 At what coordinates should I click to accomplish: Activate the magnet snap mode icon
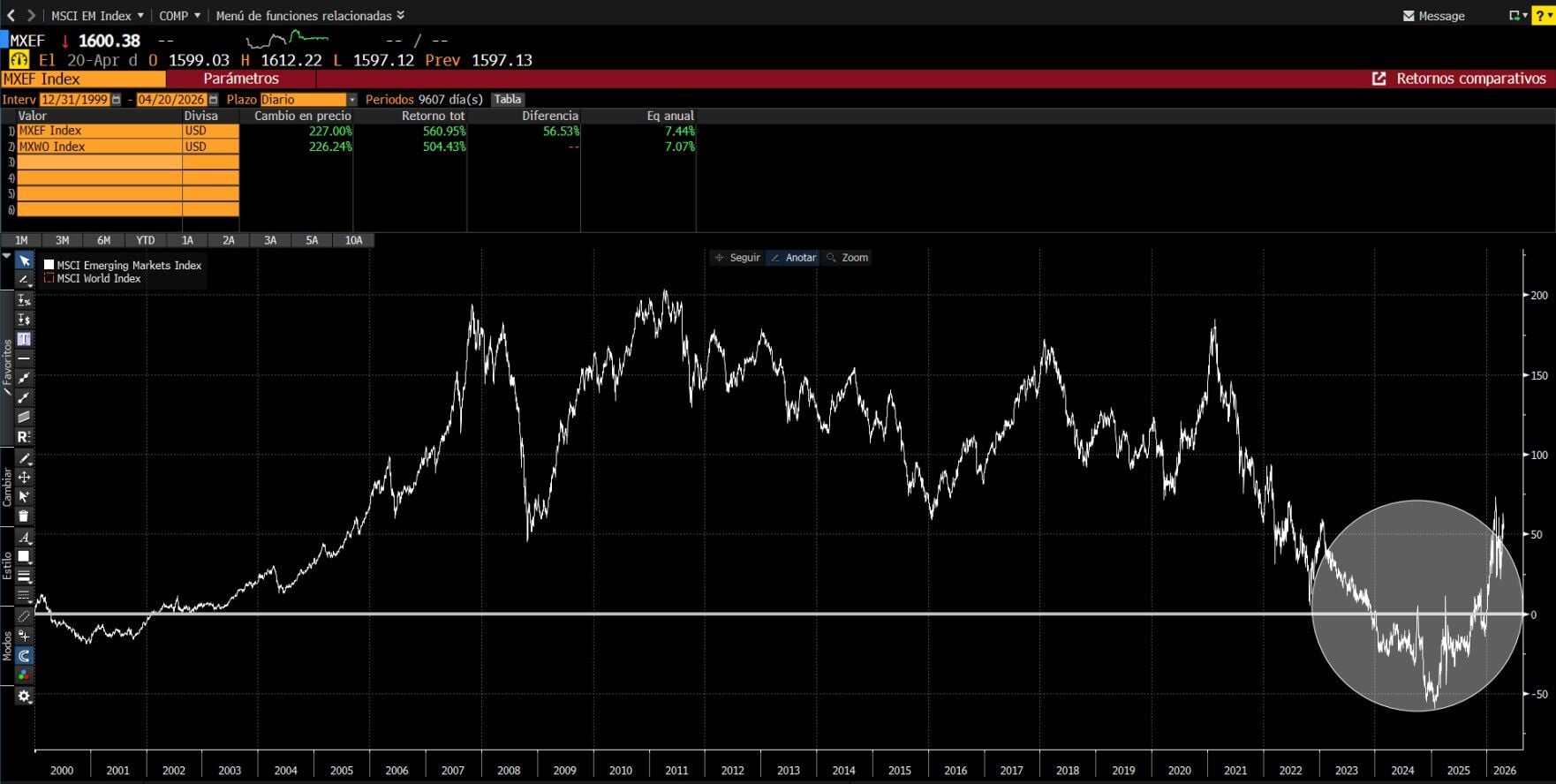tap(24, 656)
